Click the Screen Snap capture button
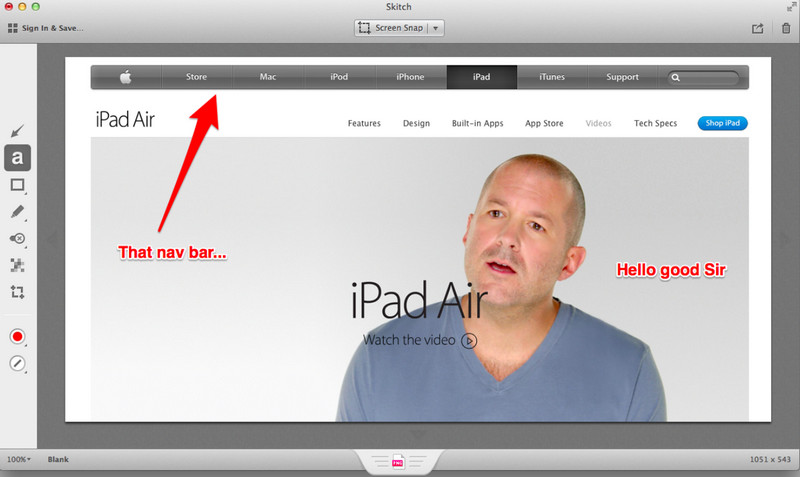Screen dimensions: 800x477 [391, 28]
